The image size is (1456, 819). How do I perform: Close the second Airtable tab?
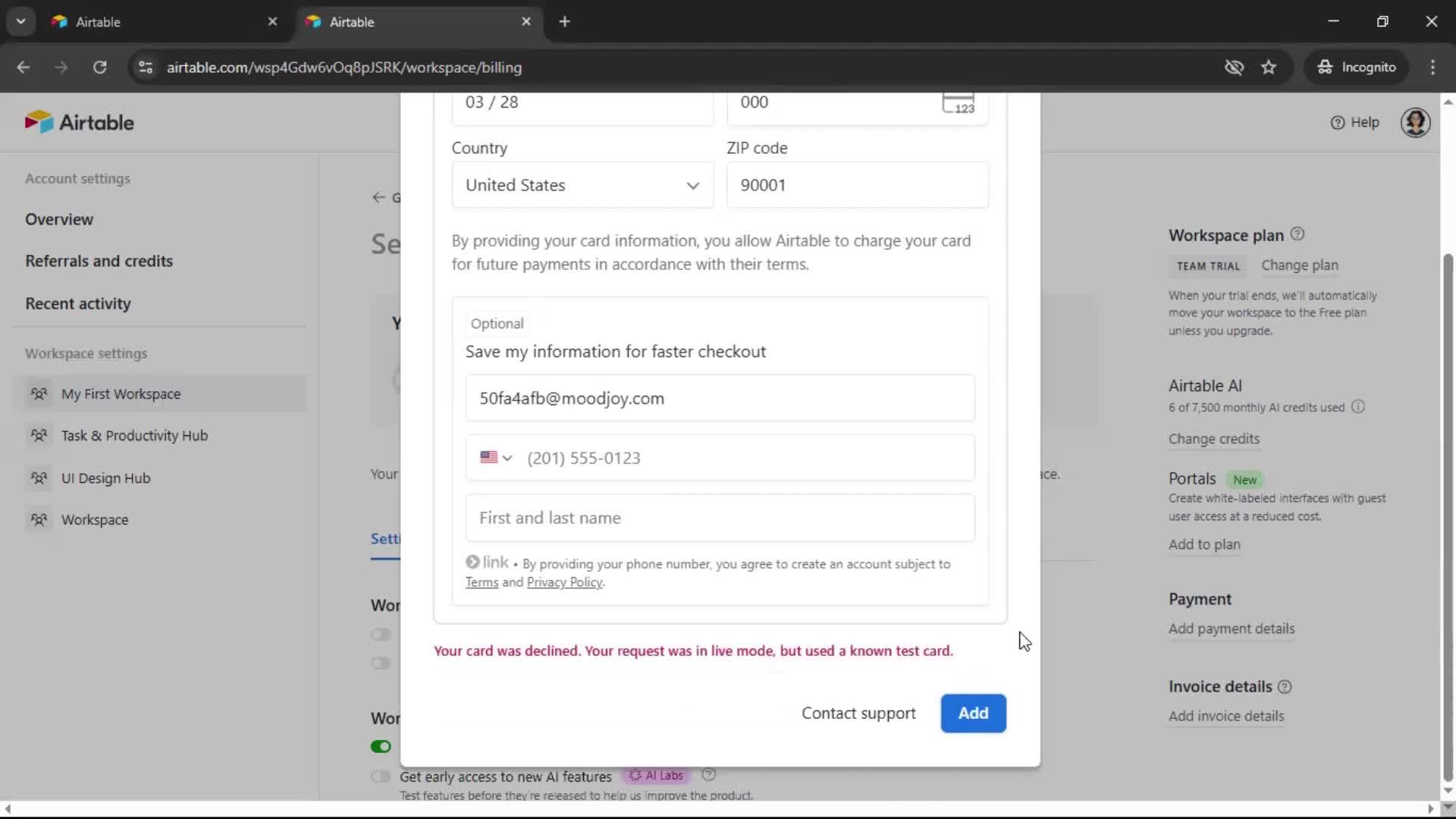526,22
